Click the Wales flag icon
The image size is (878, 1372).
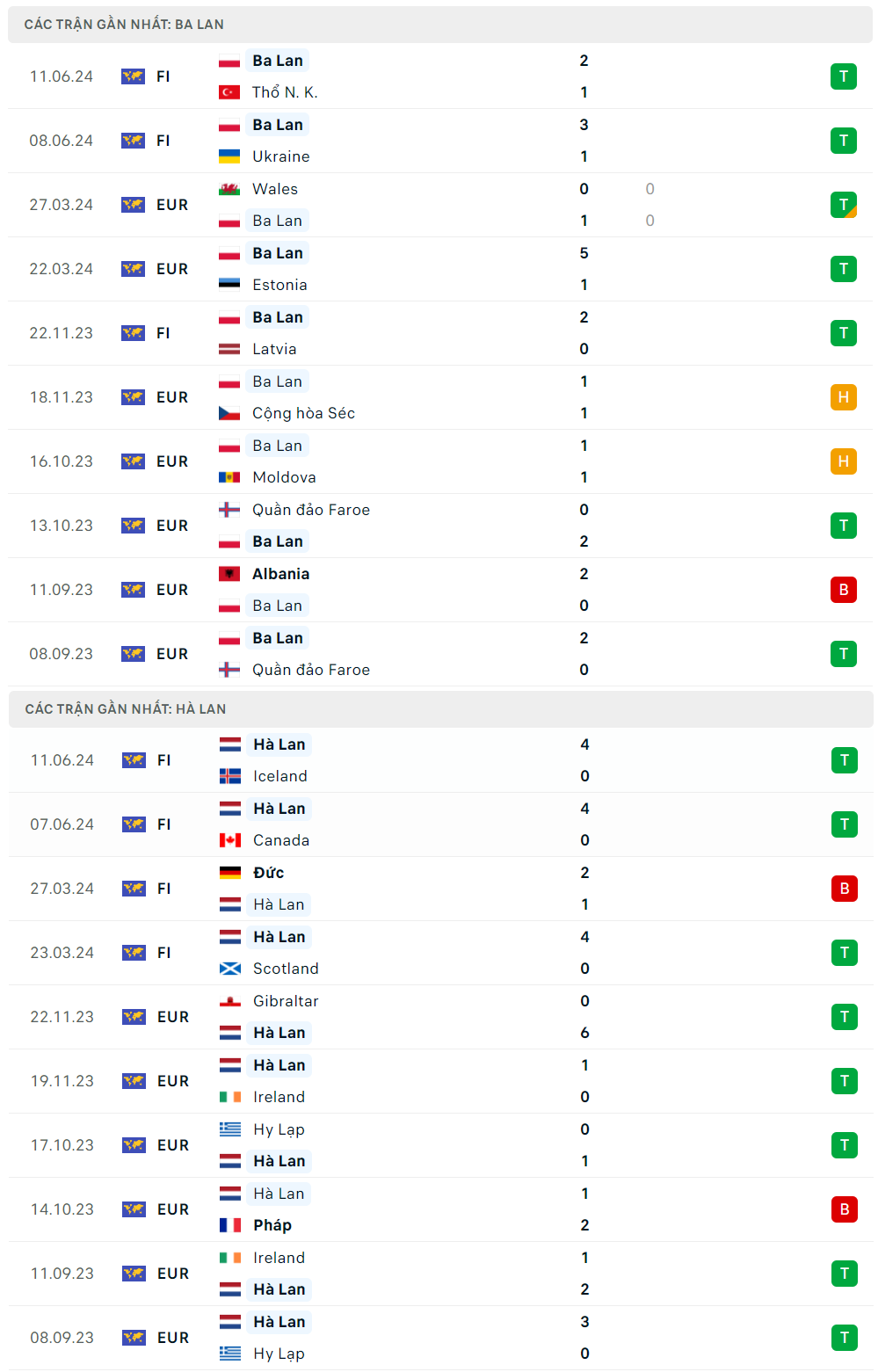click(229, 189)
